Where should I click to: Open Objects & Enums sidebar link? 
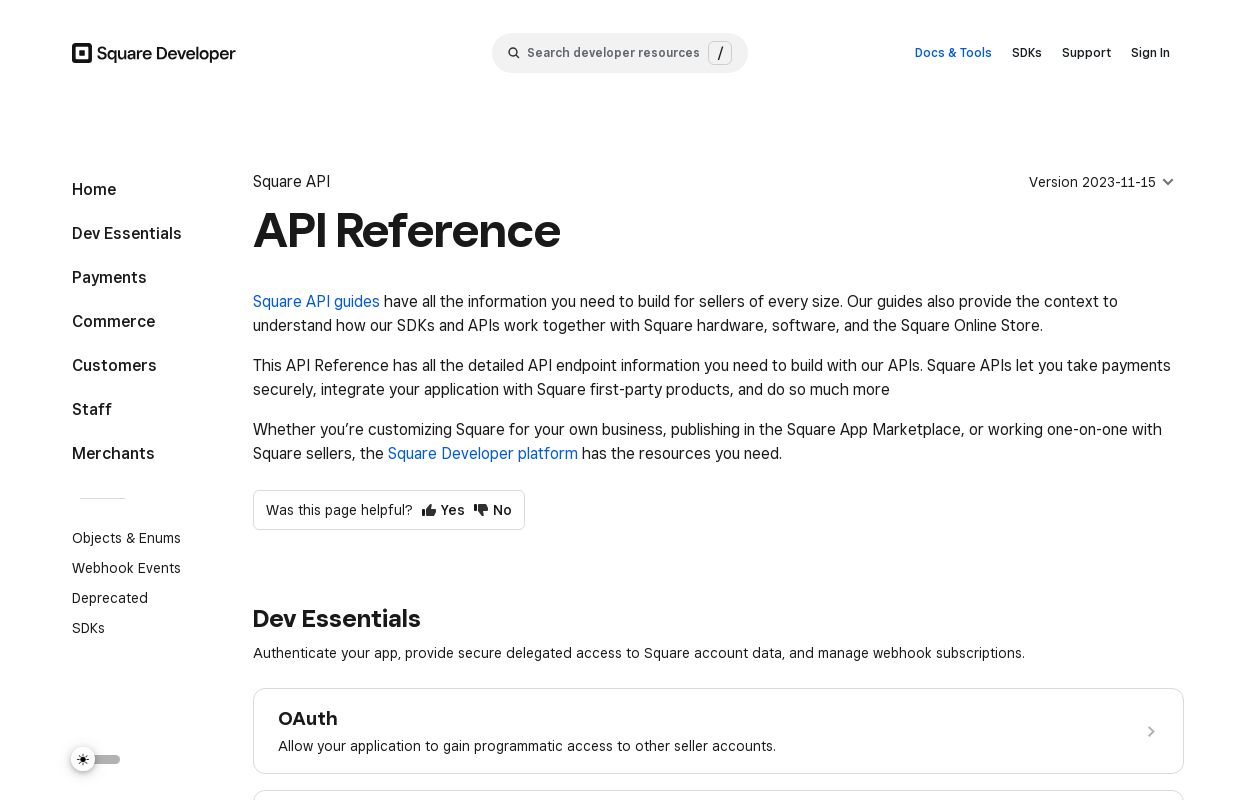pyautogui.click(x=126, y=538)
